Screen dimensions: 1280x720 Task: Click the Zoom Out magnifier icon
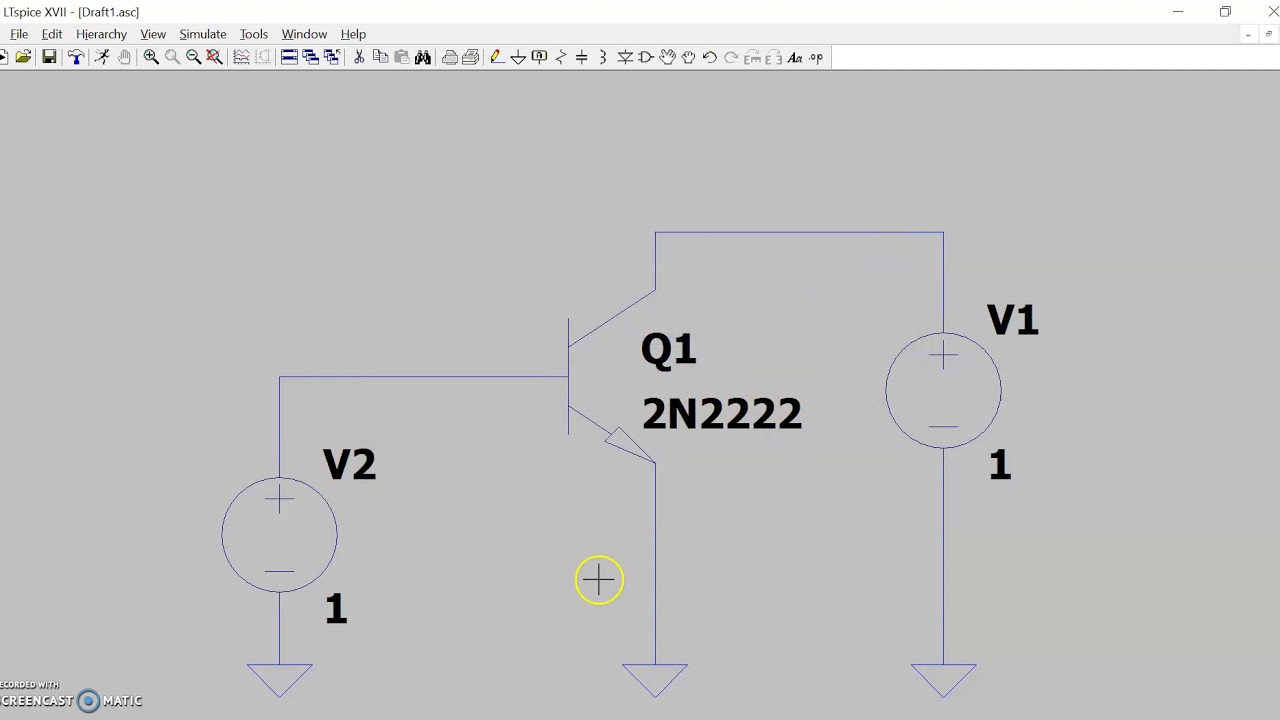coord(193,58)
